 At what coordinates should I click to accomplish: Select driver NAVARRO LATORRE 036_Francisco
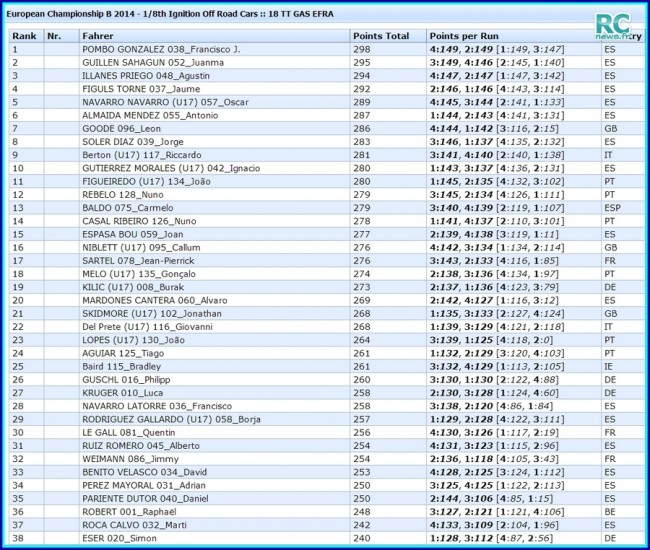(157, 406)
